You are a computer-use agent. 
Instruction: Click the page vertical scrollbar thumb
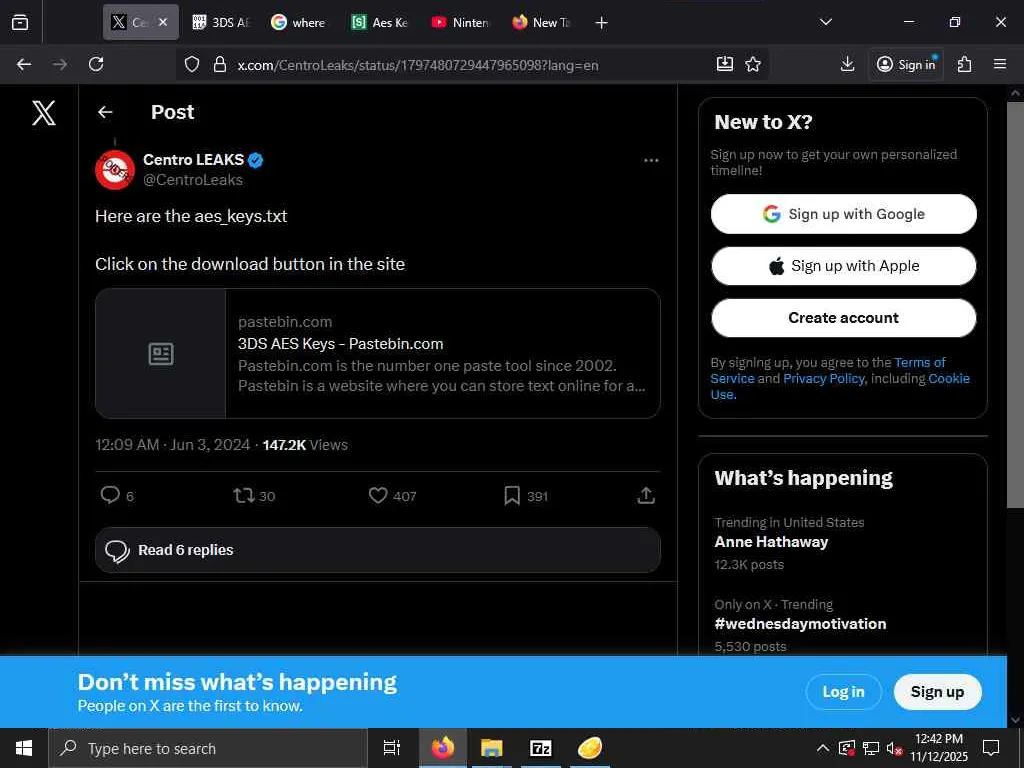pos(1015,304)
